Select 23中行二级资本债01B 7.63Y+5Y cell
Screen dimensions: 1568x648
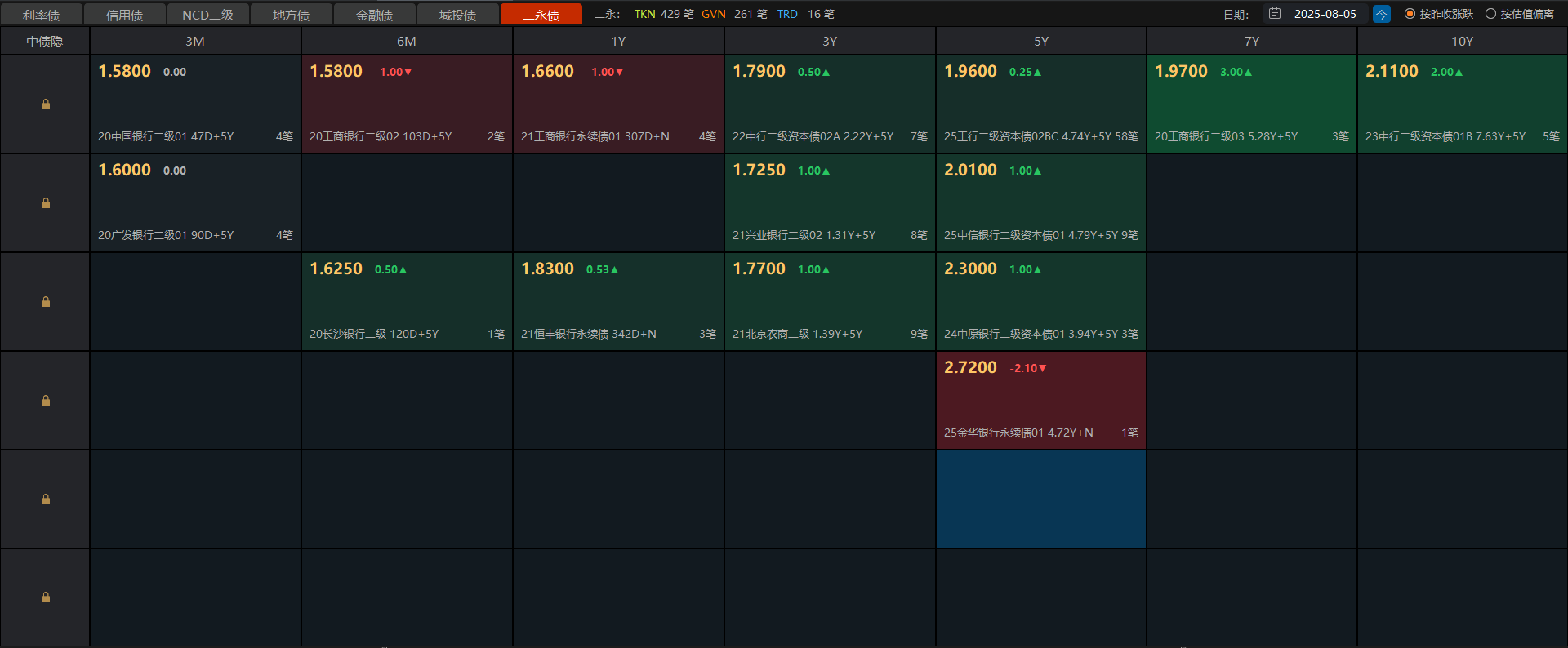(x=1463, y=104)
